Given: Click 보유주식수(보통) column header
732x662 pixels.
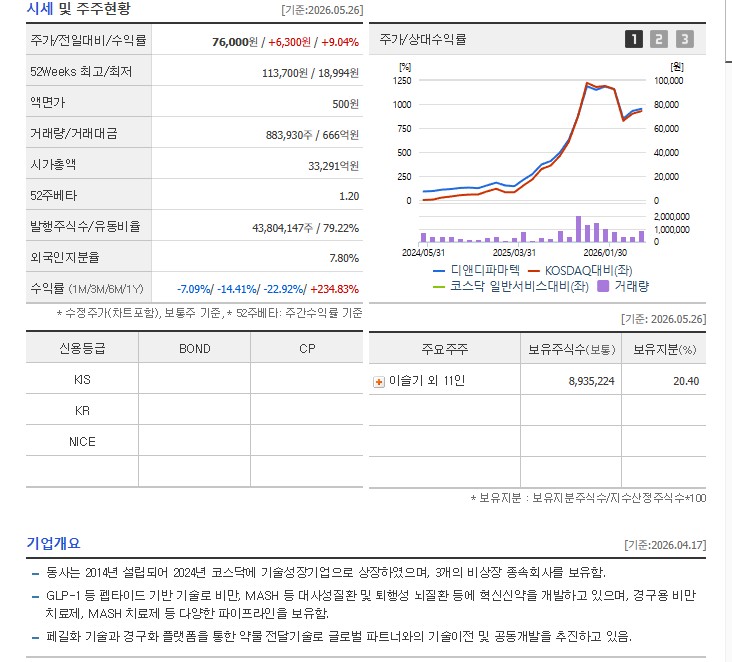Looking at the screenshot, I should pos(571,350).
